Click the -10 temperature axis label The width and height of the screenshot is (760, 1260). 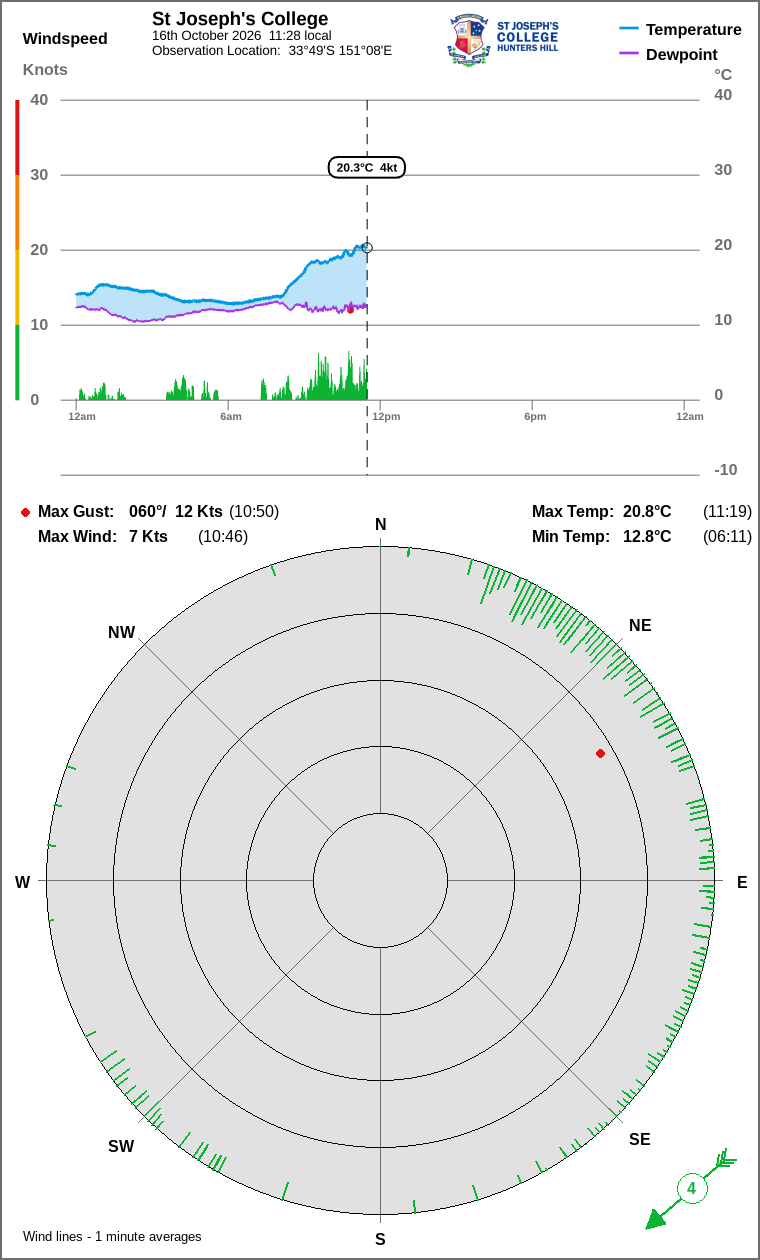[x=726, y=470]
